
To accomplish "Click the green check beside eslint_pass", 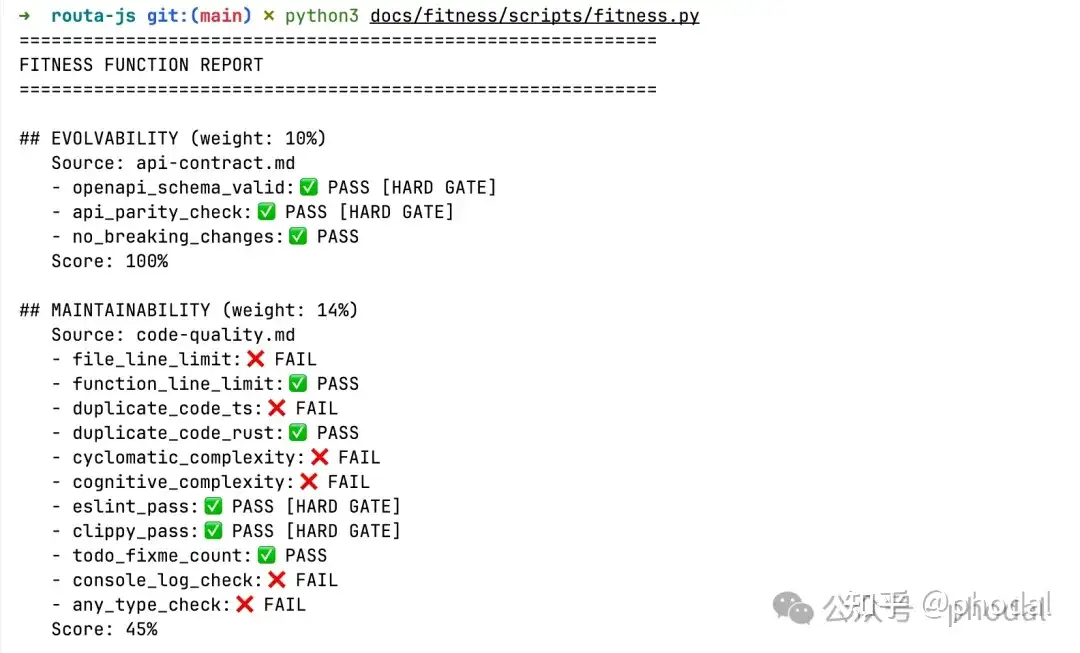I will coord(214,506).
